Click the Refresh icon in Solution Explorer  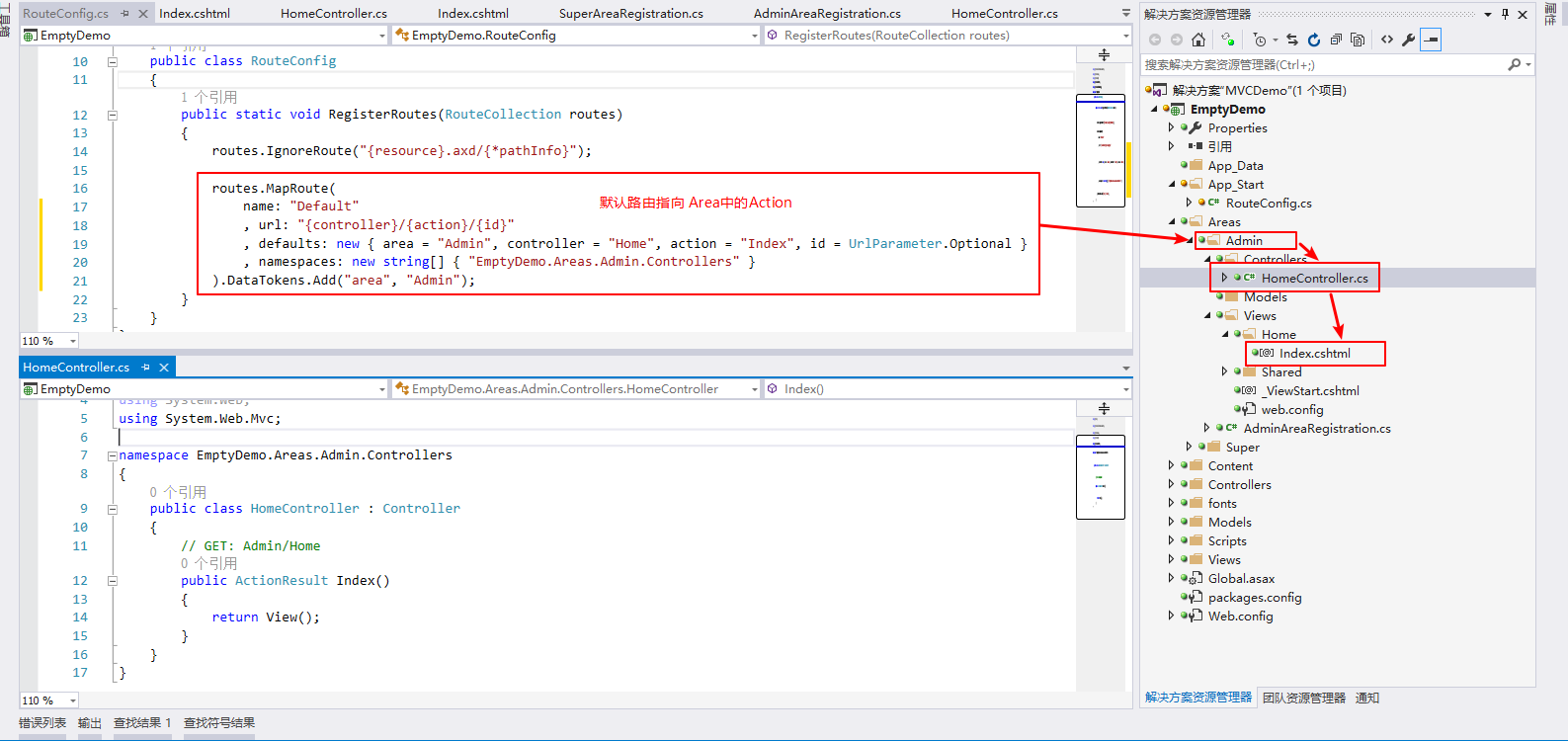coord(1314,40)
